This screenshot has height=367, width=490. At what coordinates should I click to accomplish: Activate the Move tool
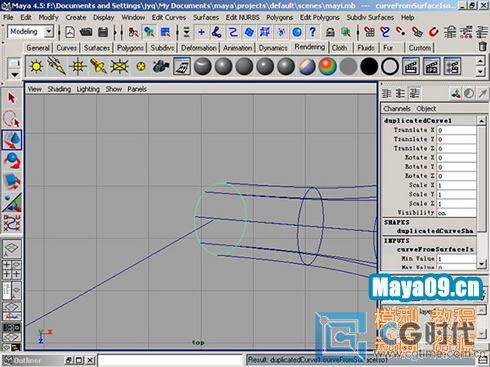[12, 140]
